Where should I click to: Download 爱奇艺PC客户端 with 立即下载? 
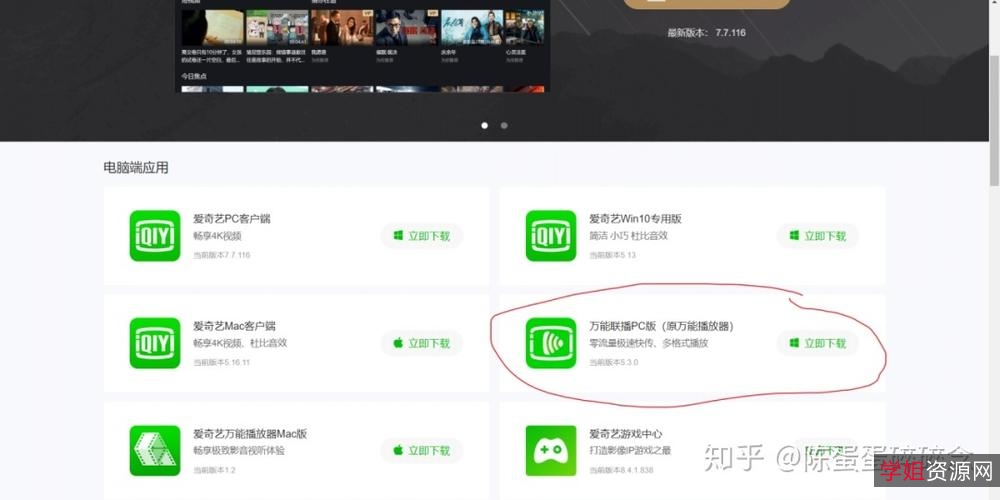point(422,236)
